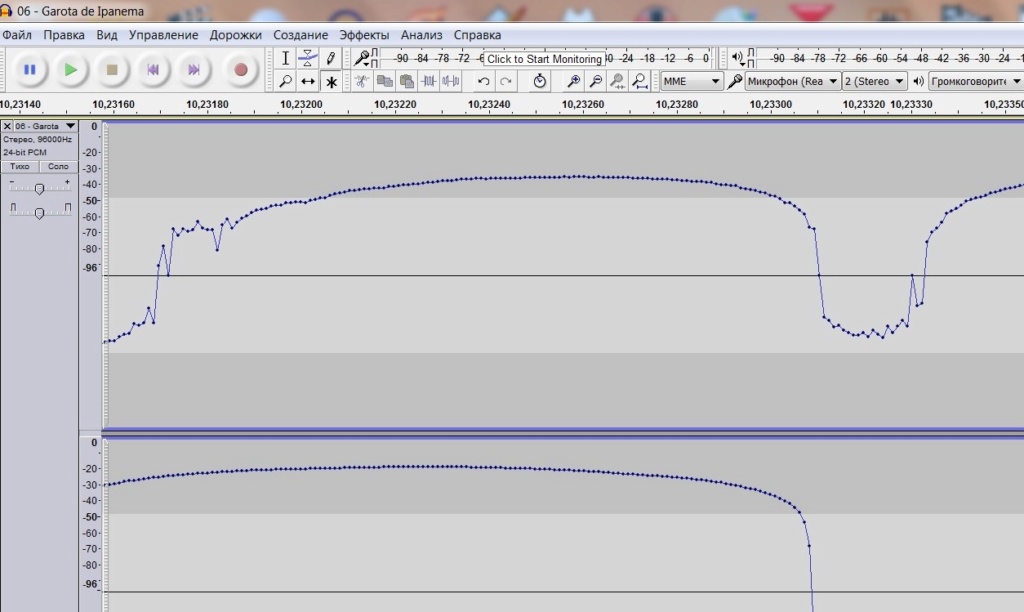Open the Эффекты menu
Viewport: 1024px width, 612px height.
[x=364, y=35]
